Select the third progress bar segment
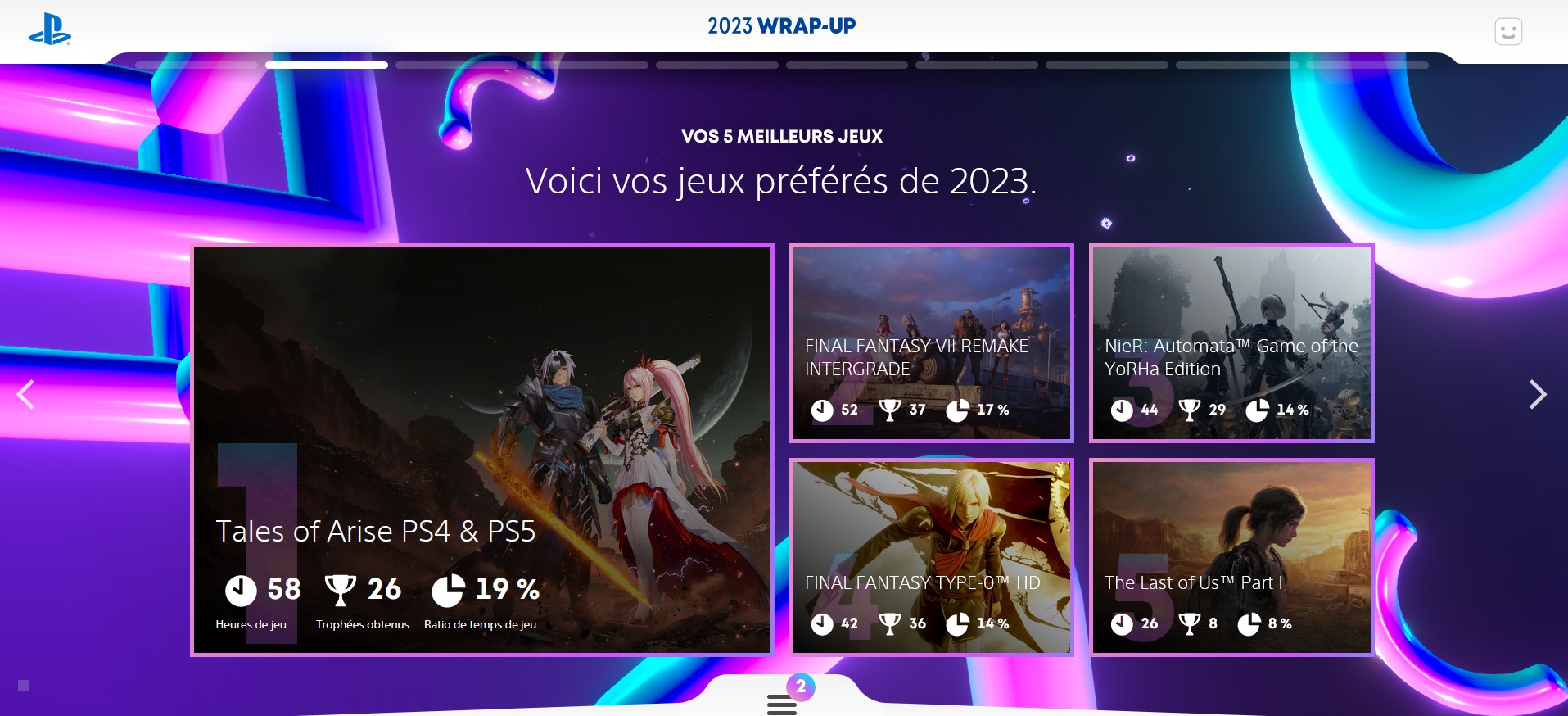Screen dimensions: 1568x716 [457, 65]
